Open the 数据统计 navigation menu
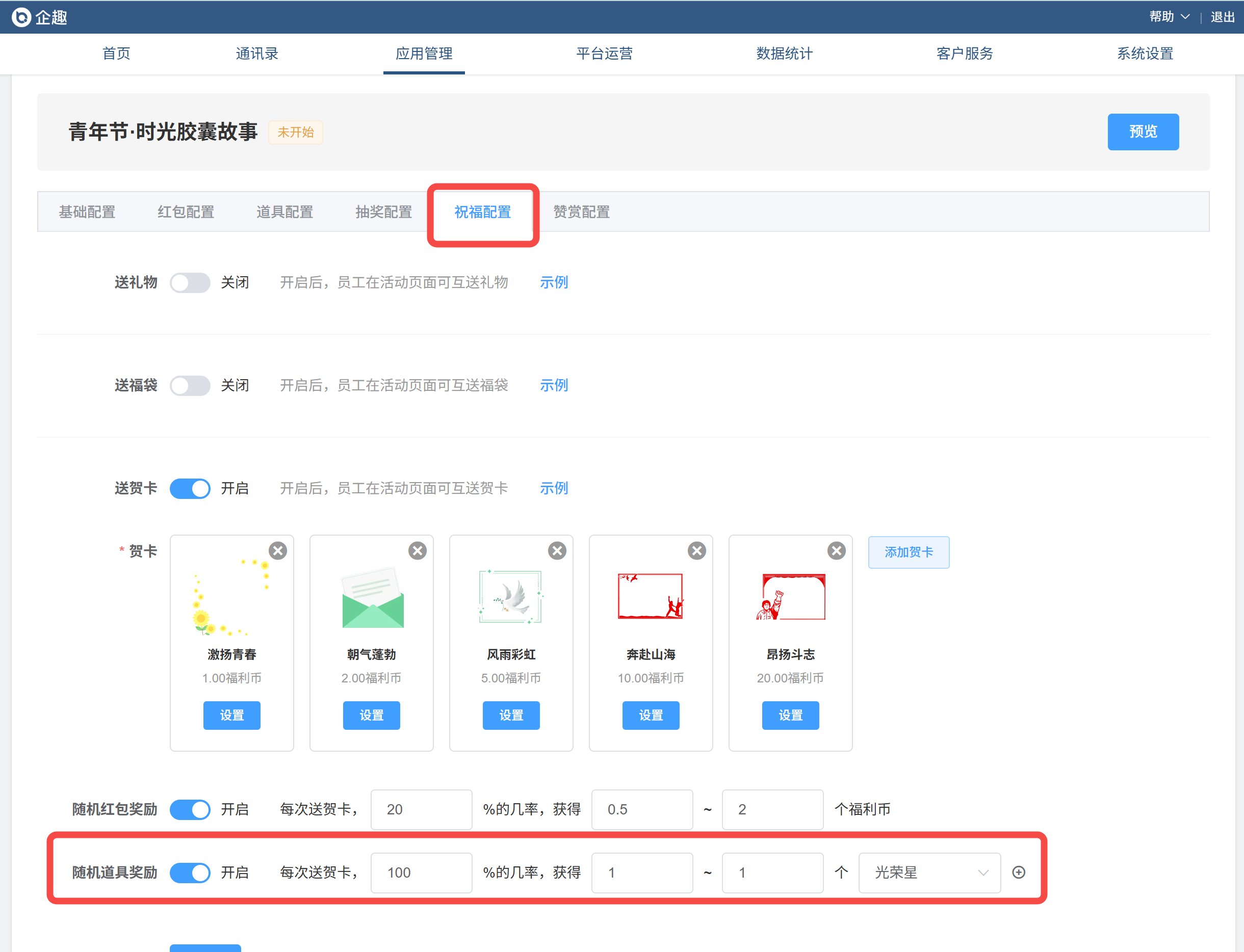The height and width of the screenshot is (952, 1244). 784,54
